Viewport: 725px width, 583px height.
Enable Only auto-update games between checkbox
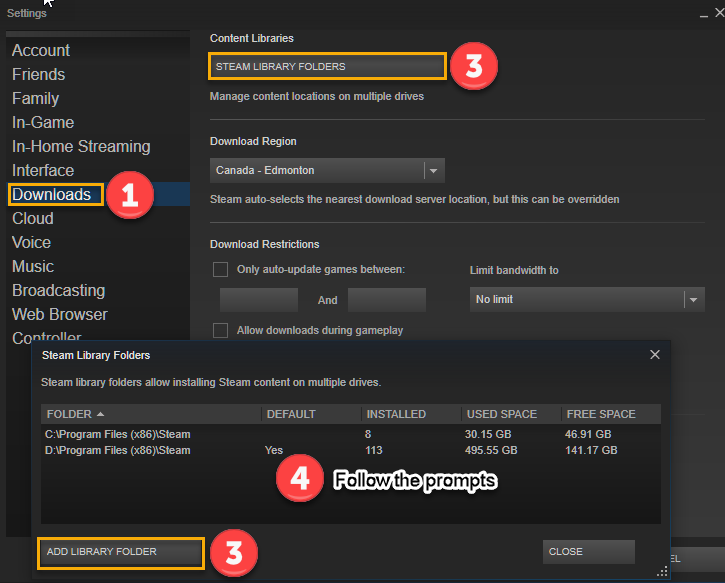(x=220, y=270)
